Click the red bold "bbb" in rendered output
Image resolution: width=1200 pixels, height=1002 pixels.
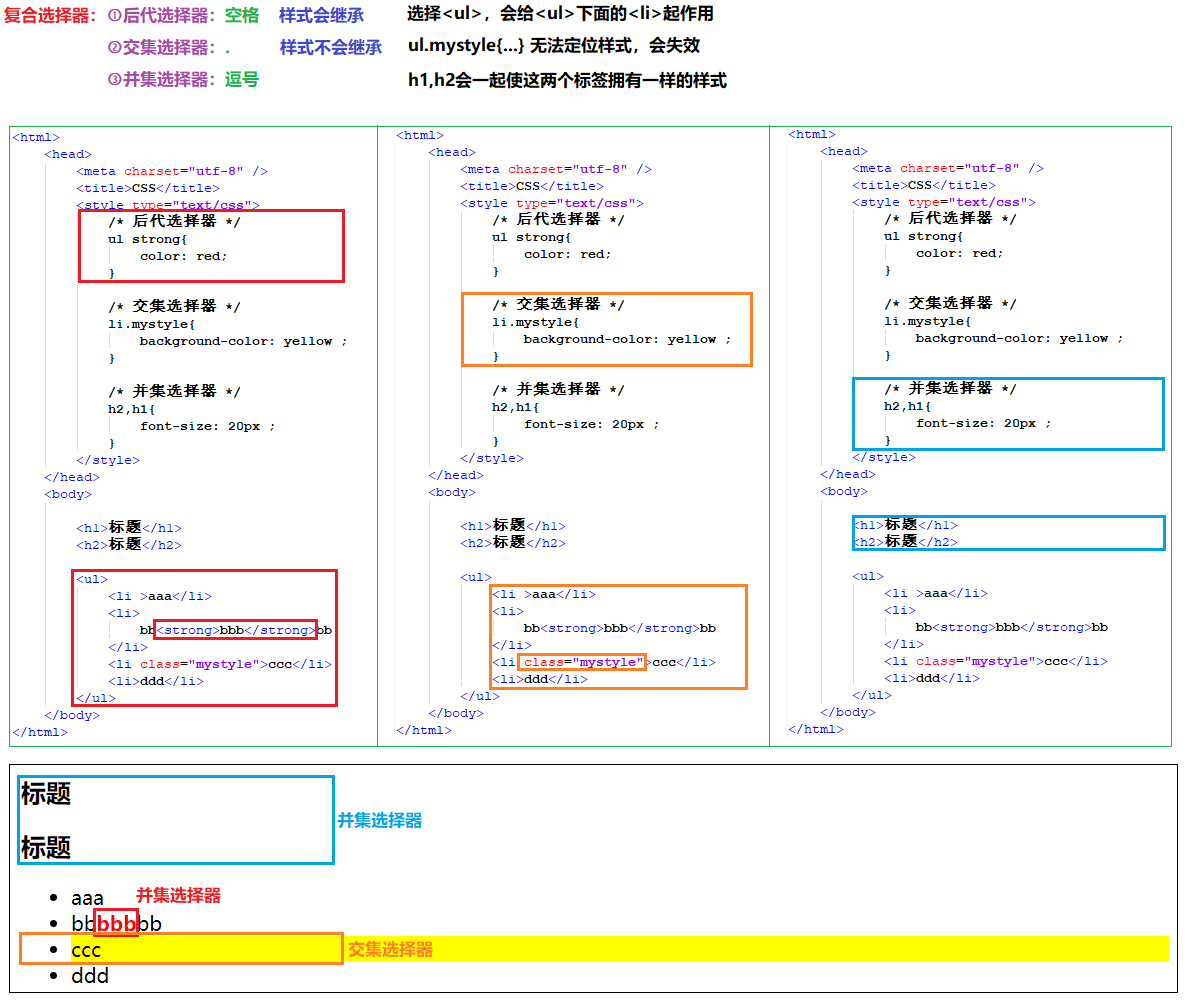[116, 923]
